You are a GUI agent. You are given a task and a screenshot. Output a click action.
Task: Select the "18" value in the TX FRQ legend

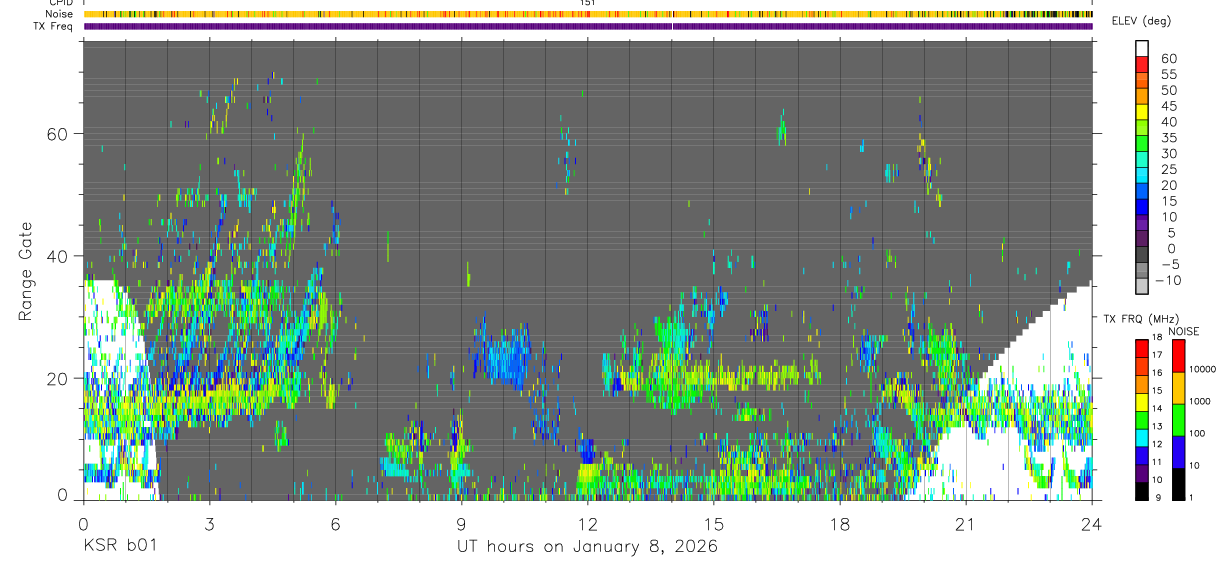pos(1158,338)
